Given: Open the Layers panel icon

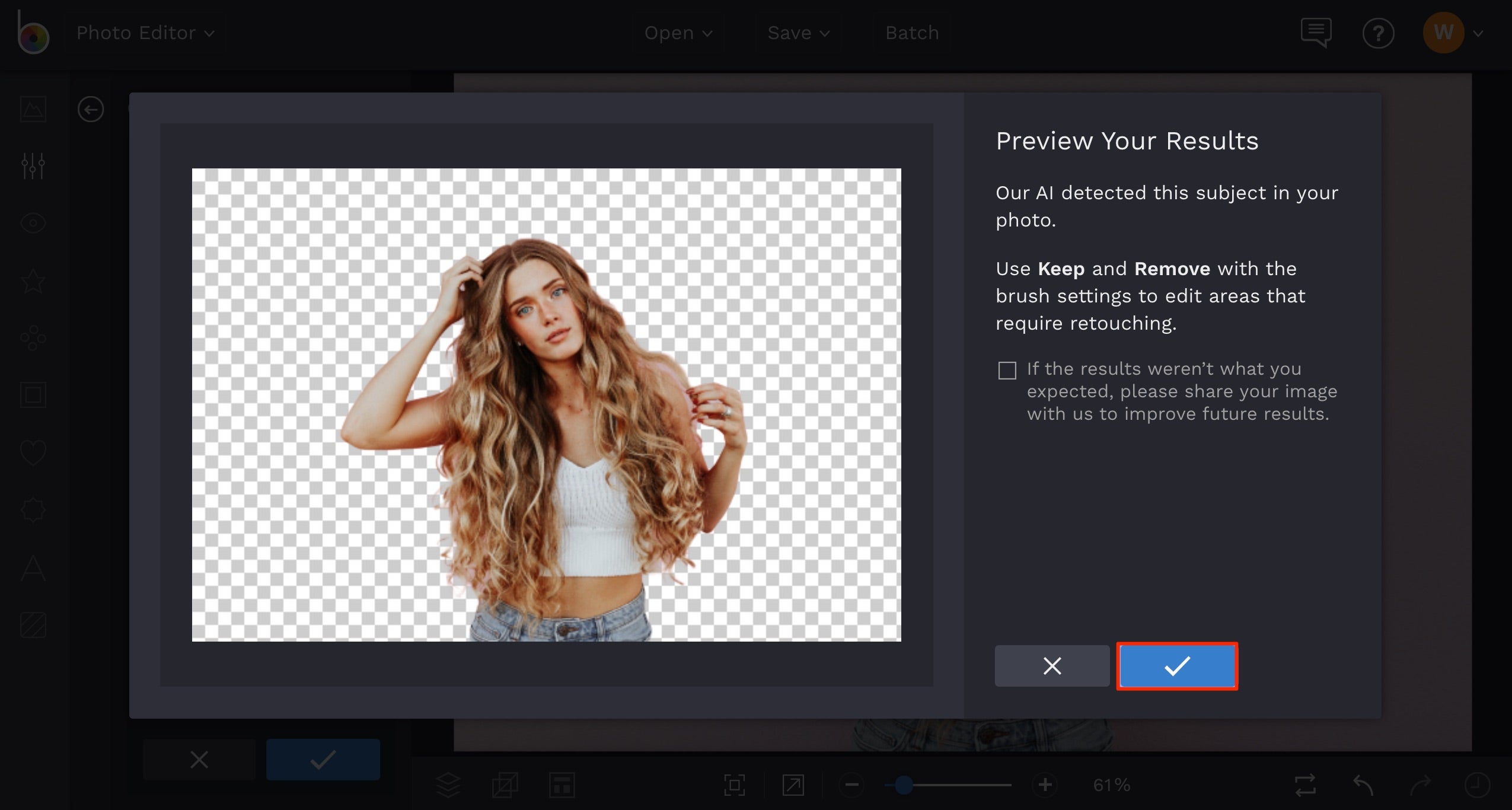Looking at the screenshot, I should [449, 784].
